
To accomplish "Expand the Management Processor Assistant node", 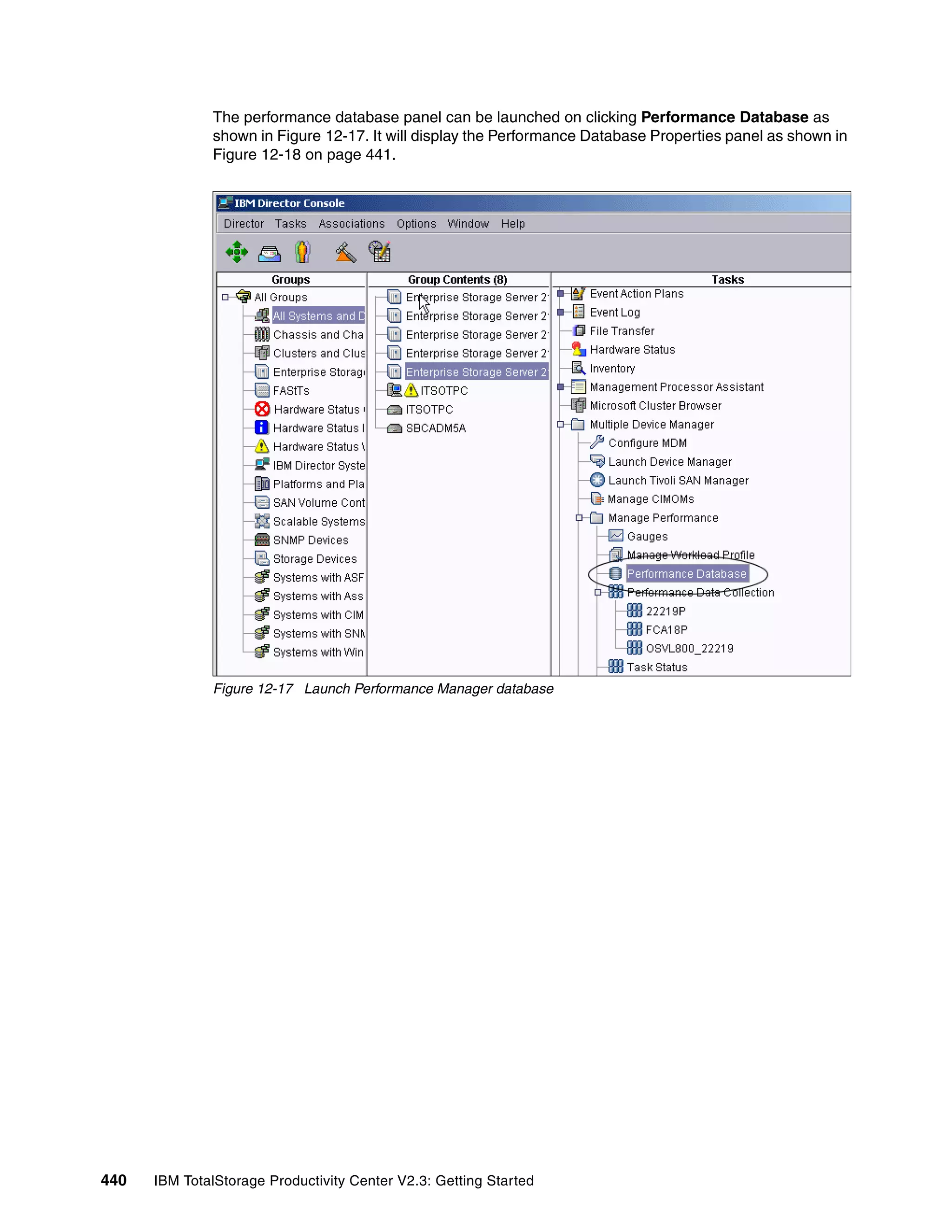I will pyautogui.click(x=561, y=386).
